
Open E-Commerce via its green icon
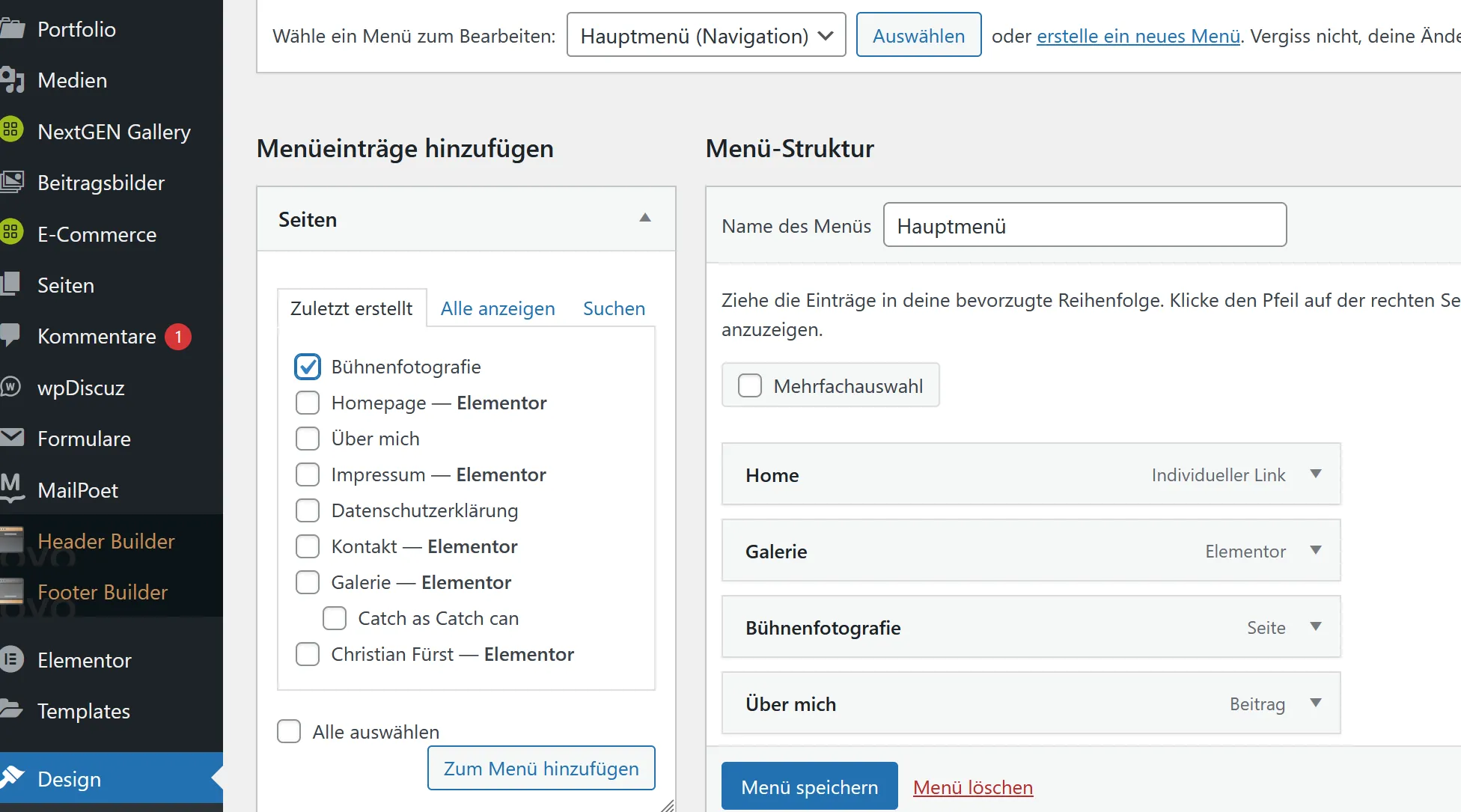click(10, 233)
